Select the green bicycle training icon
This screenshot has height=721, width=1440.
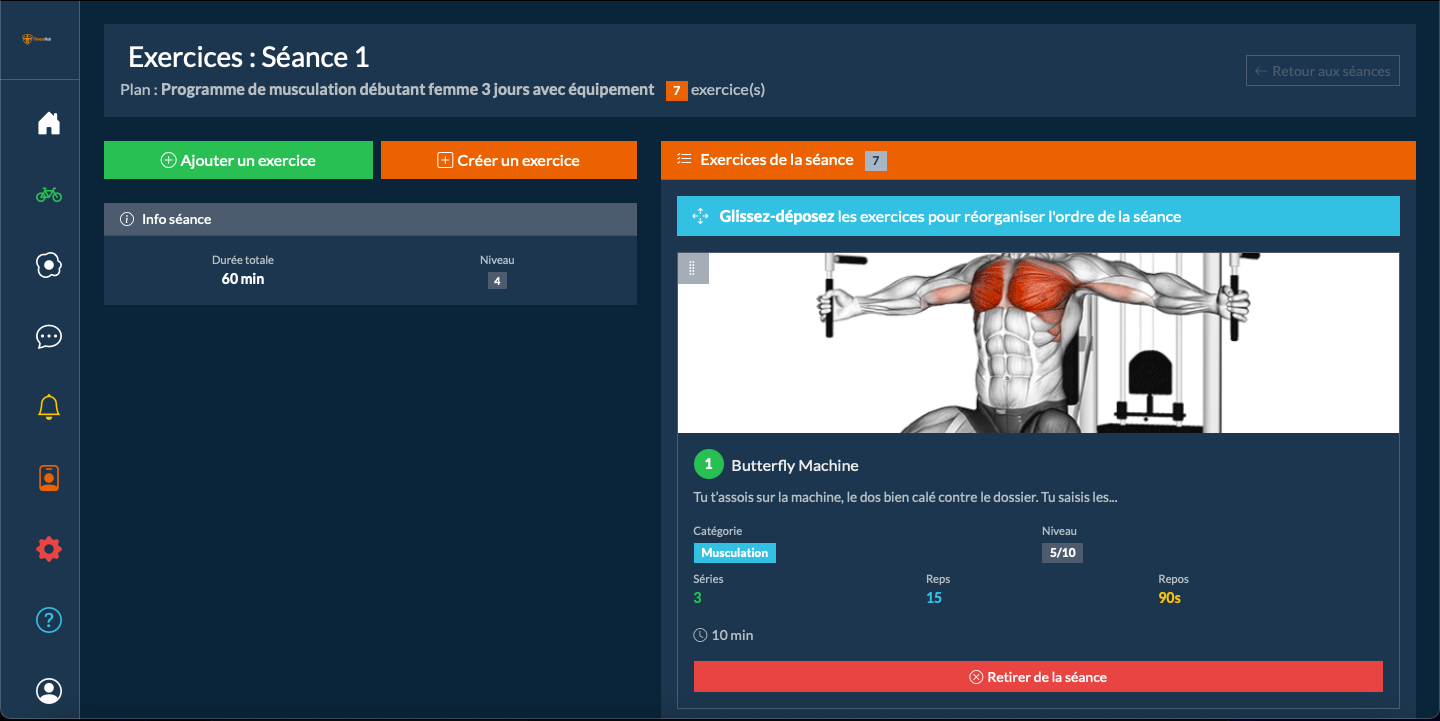point(49,195)
